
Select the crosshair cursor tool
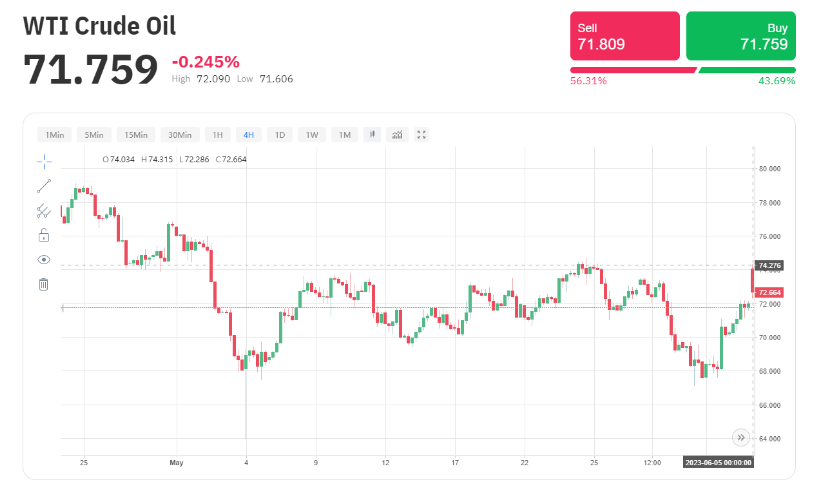[44, 160]
